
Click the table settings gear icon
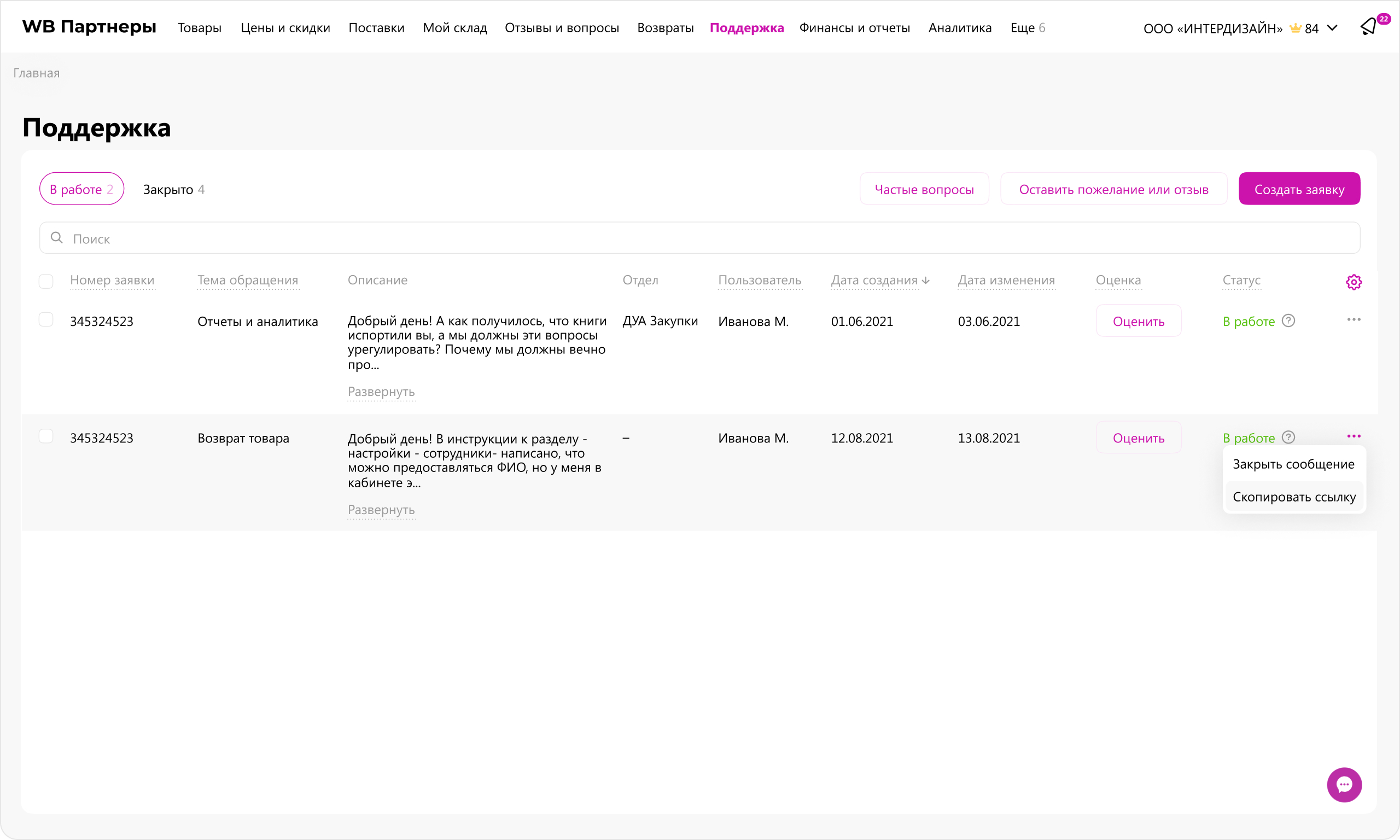click(x=1353, y=282)
